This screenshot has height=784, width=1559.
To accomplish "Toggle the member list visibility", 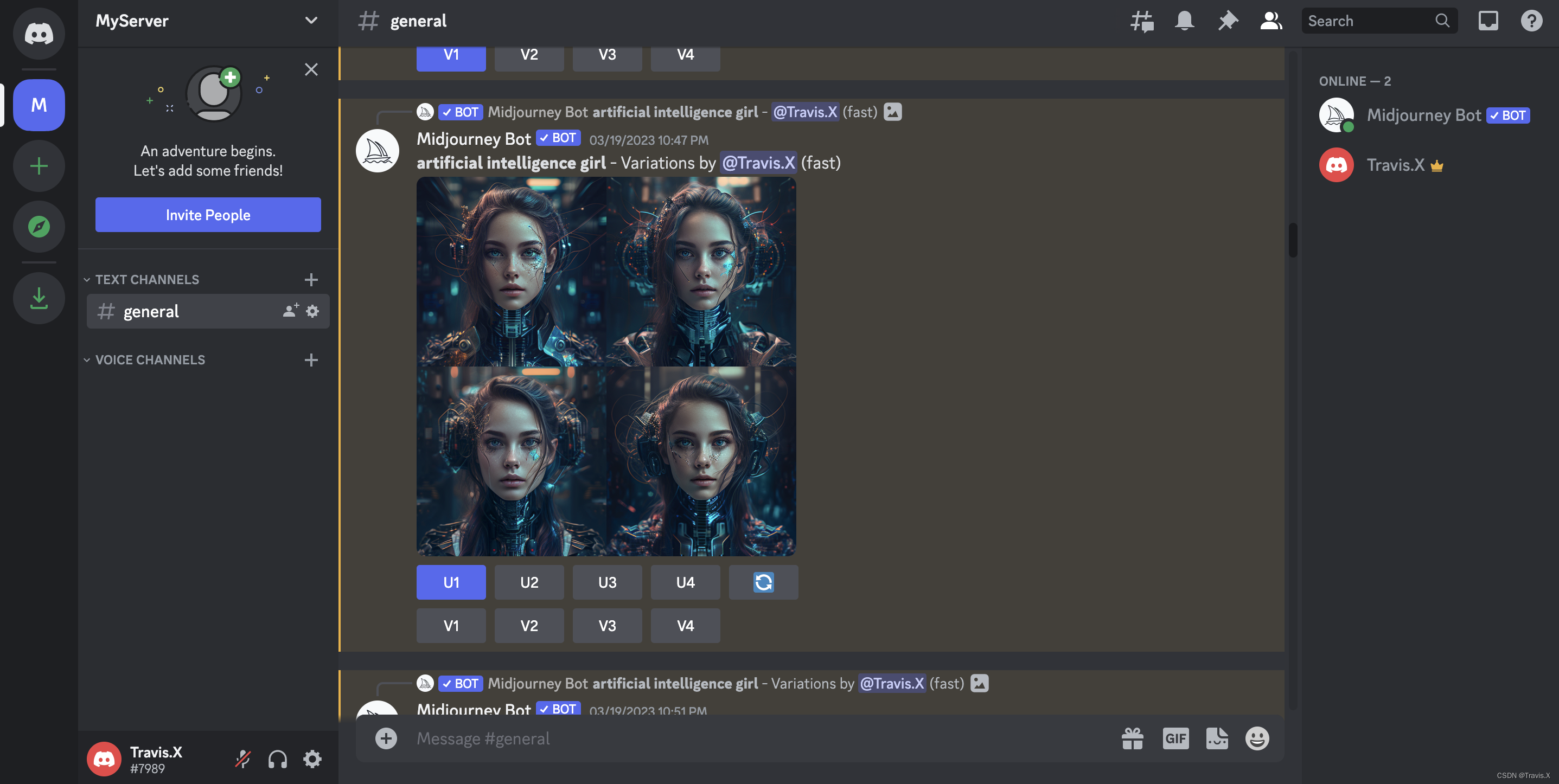I will tap(1270, 21).
